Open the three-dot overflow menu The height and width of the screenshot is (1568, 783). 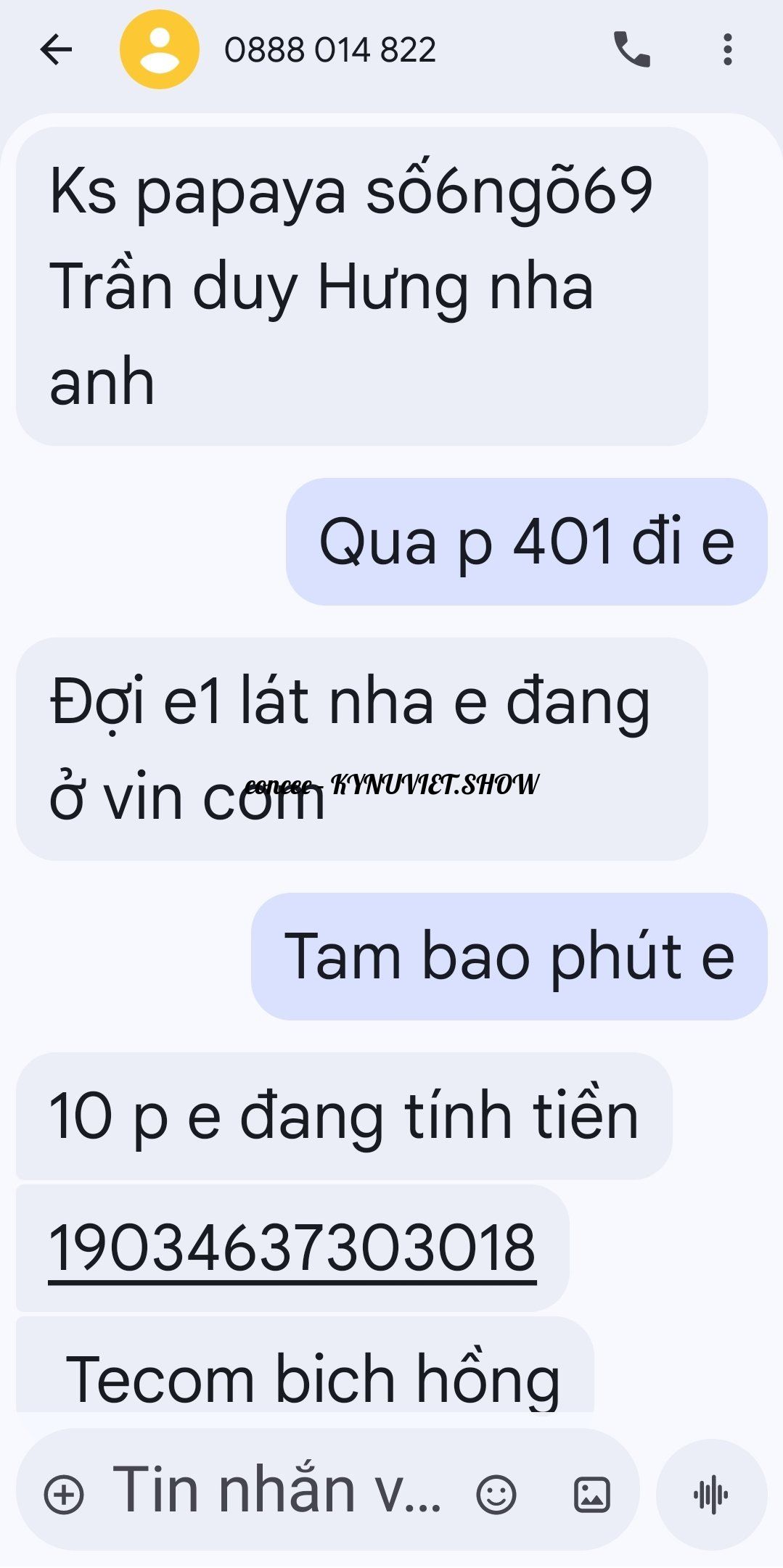coord(727,50)
